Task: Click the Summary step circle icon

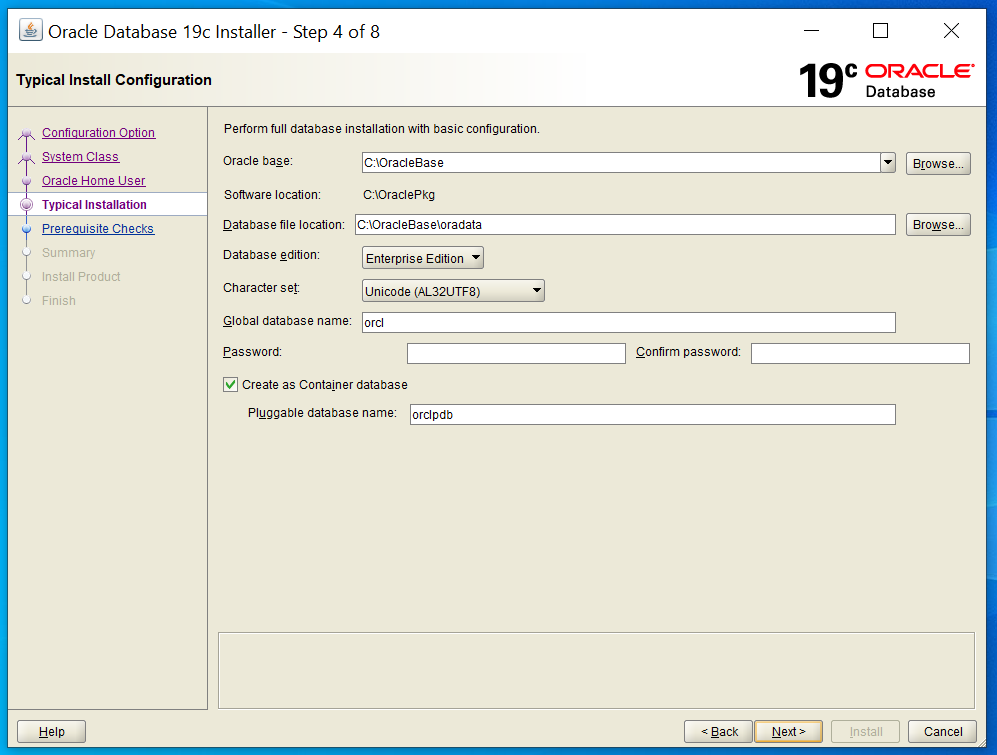Action: 27,252
